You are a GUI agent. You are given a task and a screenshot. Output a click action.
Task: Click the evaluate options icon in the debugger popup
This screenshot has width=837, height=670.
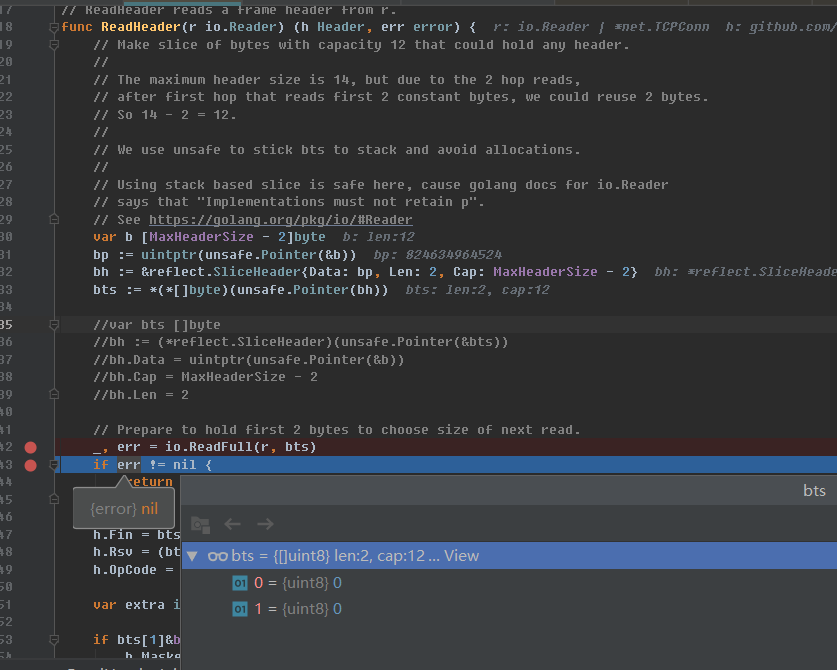[199, 524]
